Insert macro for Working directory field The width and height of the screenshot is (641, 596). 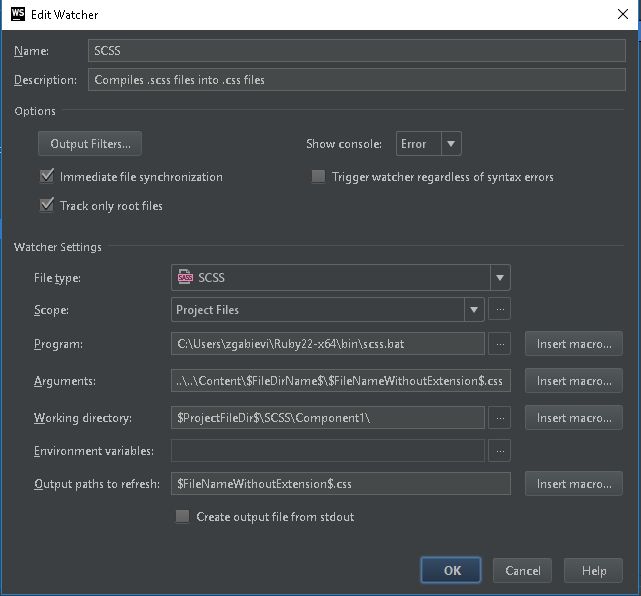coord(574,418)
